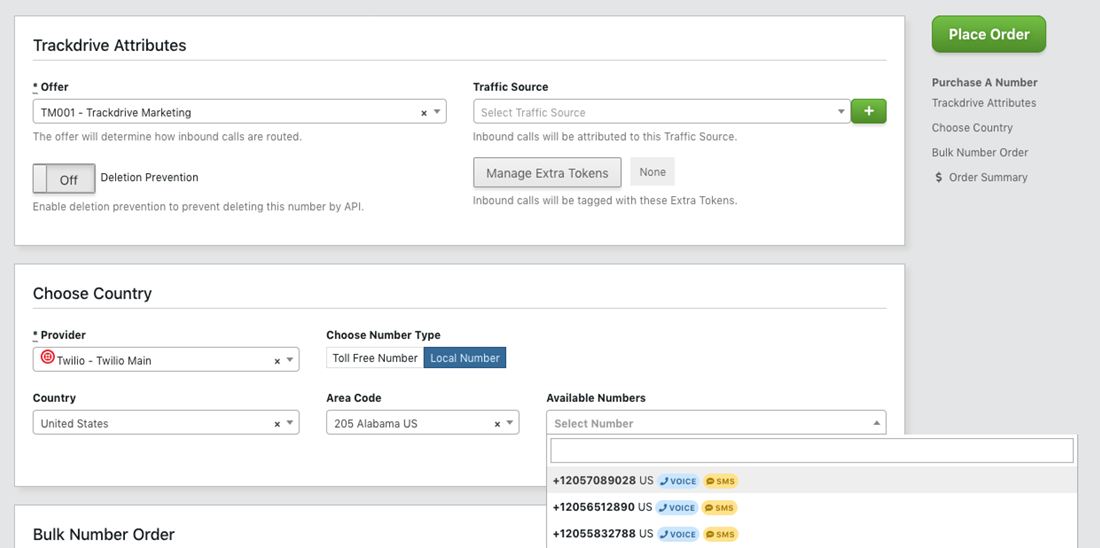The width and height of the screenshot is (1100, 548).
Task: Click VOICE badge for +12056512890
Action: click(678, 507)
